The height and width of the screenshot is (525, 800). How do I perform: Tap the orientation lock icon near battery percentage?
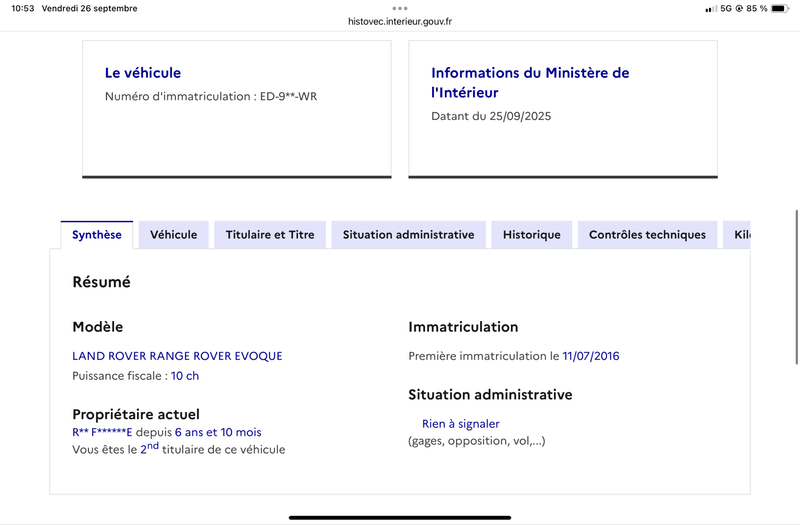point(739,9)
